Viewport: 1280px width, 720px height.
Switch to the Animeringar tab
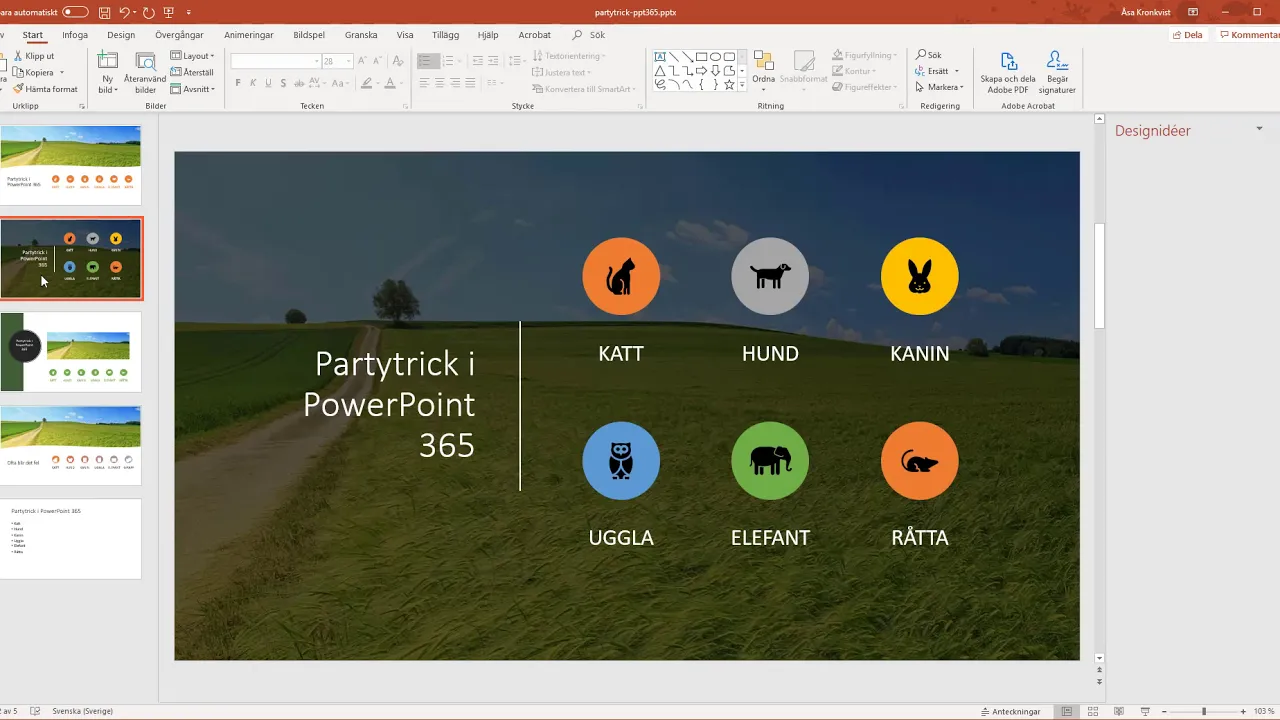[249, 35]
